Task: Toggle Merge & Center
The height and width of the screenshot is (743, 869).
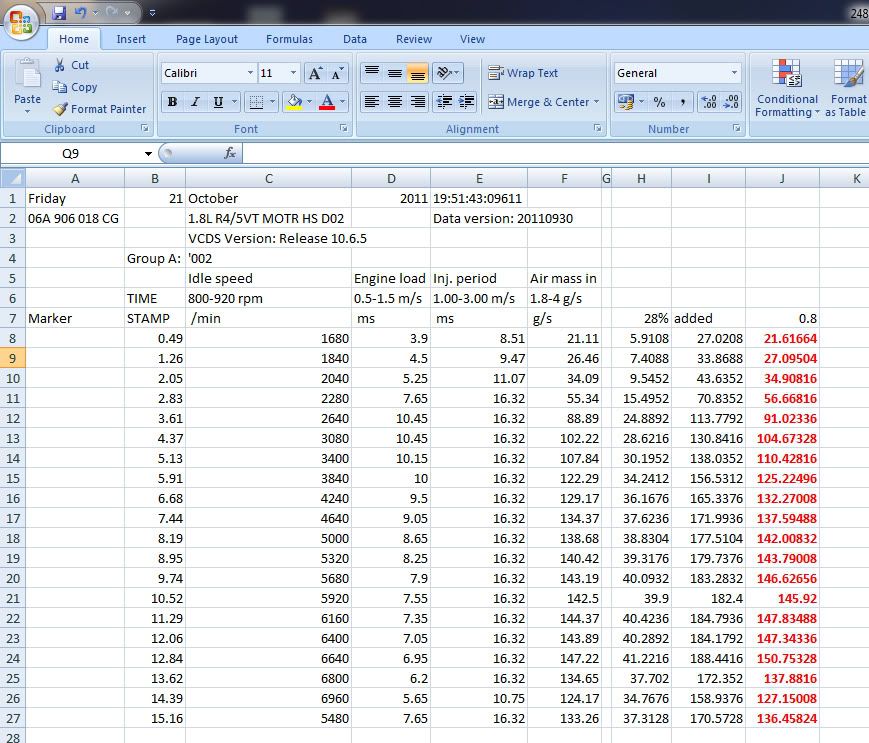Action: coord(538,102)
